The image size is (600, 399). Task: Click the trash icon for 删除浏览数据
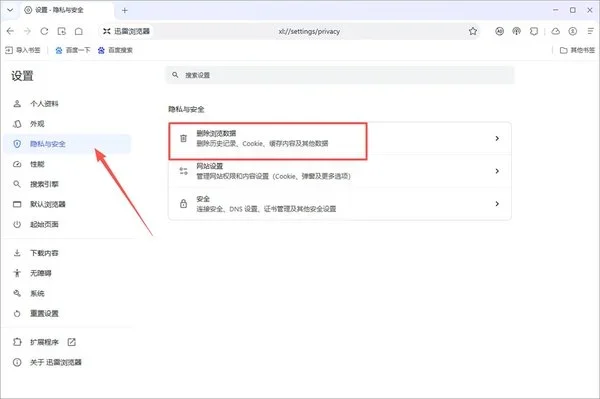click(184, 138)
